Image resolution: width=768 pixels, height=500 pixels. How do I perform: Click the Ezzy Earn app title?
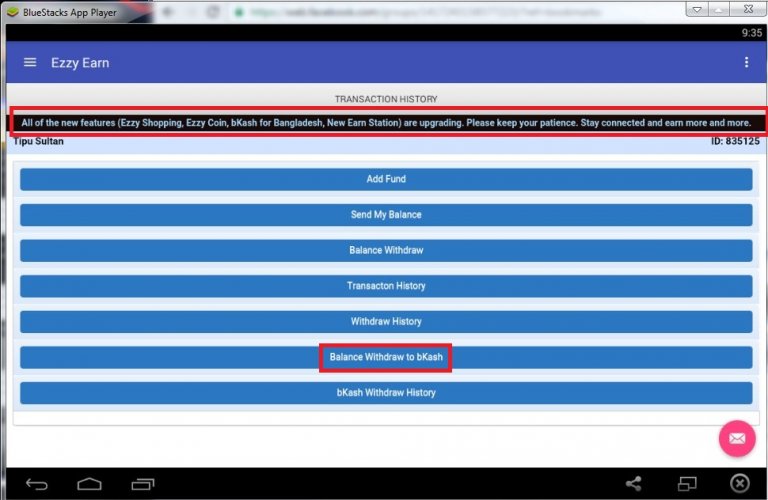pos(80,63)
